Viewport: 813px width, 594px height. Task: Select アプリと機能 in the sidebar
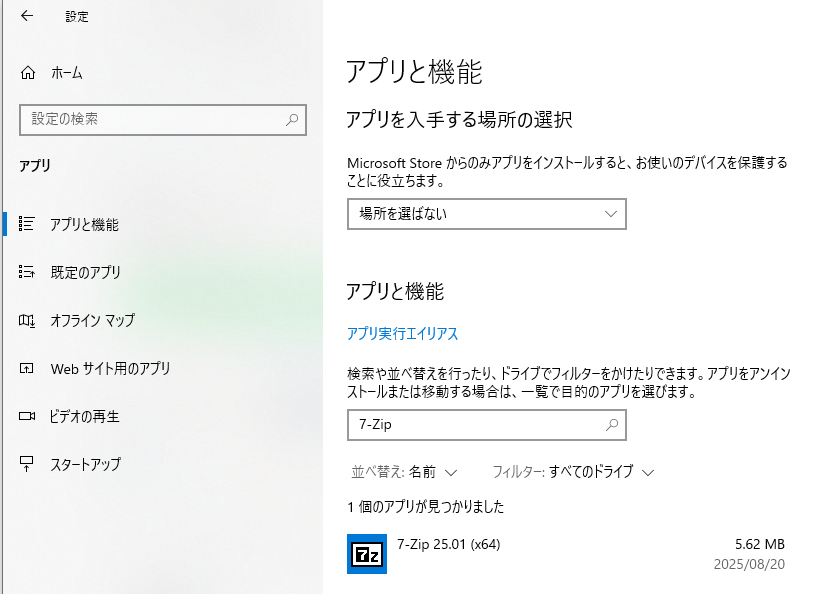tap(84, 225)
